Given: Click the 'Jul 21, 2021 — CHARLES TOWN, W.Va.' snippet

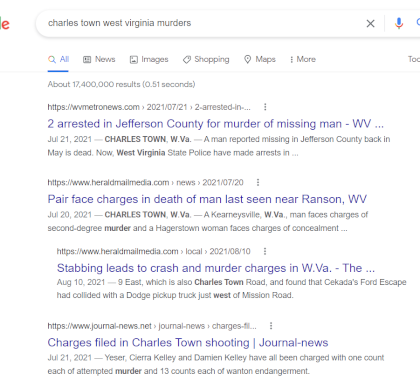Looking at the screenshot, I should (x=219, y=146).
